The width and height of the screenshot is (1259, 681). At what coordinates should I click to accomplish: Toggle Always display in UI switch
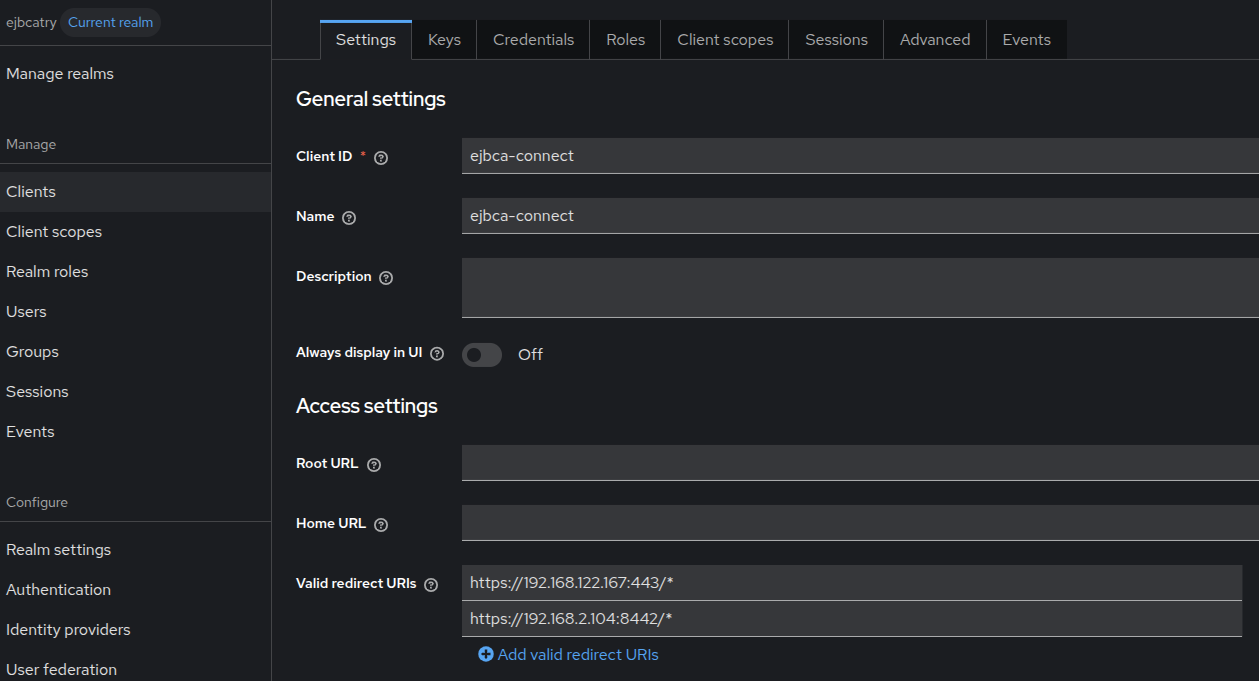(x=482, y=354)
